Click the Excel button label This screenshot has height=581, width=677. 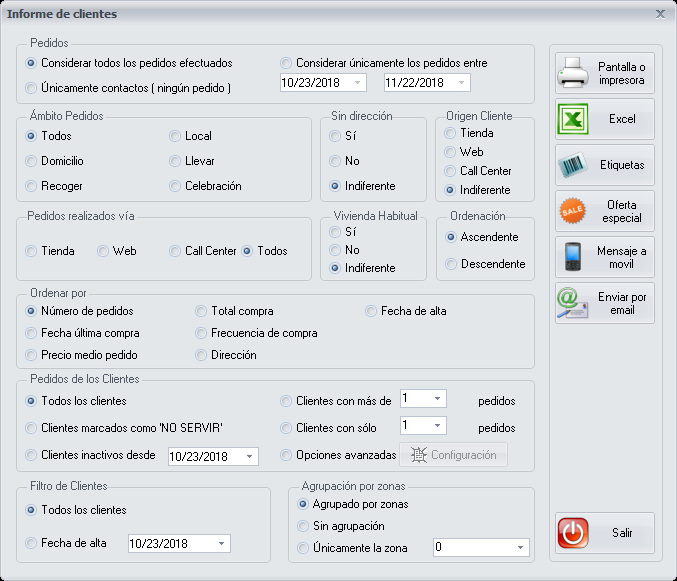pyautogui.click(x=622, y=119)
